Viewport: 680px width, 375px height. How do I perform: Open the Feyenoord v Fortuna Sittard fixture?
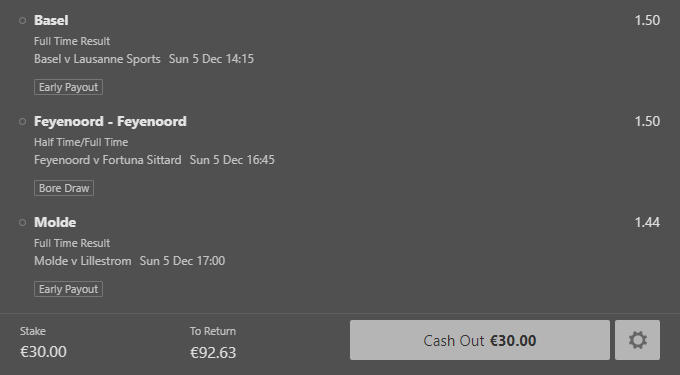108,160
